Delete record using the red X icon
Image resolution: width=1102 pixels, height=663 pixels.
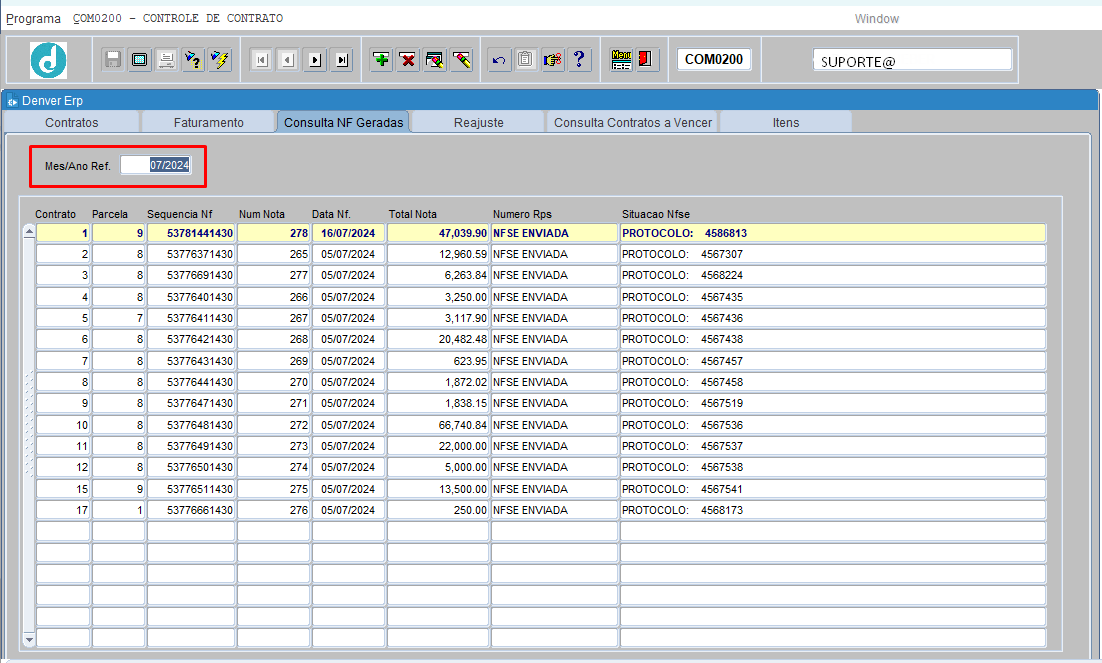tap(408, 60)
